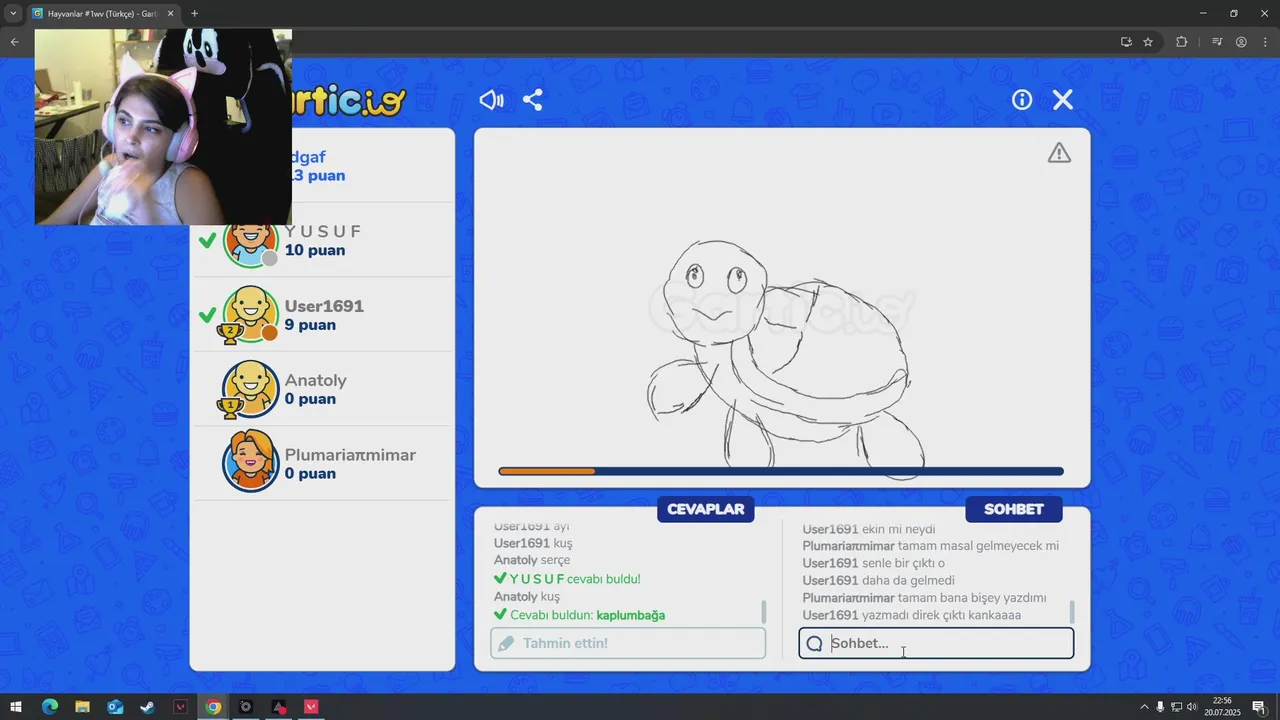Click player name User1691 in player list
1280x720 pixels.
click(324, 306)
